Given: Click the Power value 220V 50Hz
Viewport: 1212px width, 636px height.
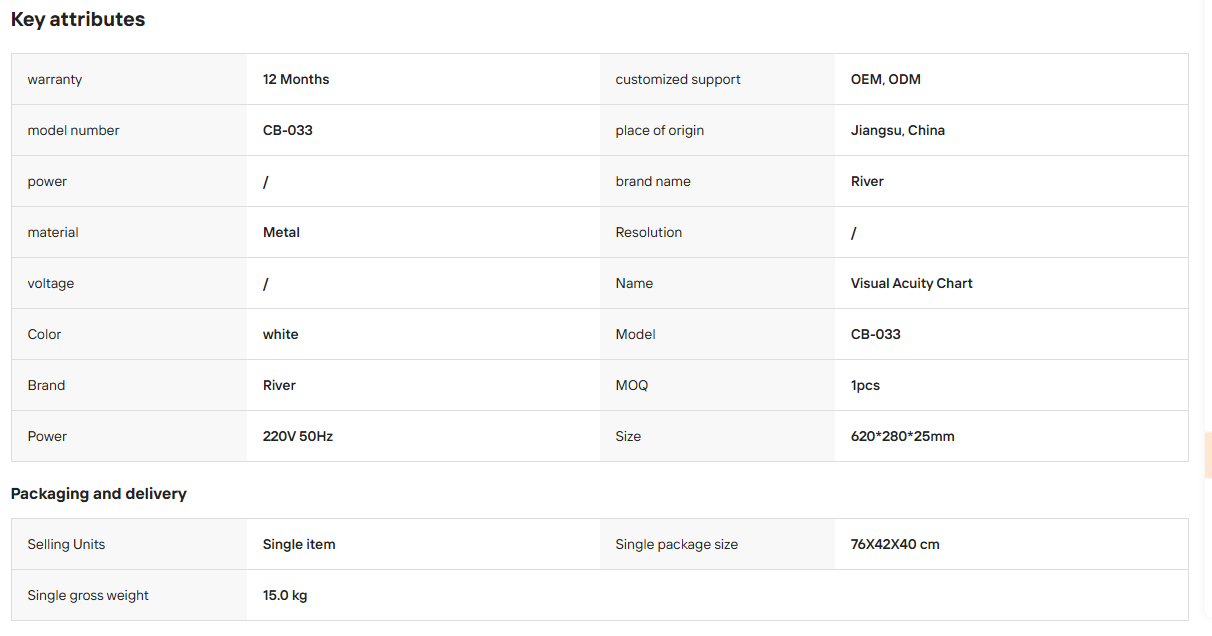Looking at the screenshot, I should click(x=298, y=436).
